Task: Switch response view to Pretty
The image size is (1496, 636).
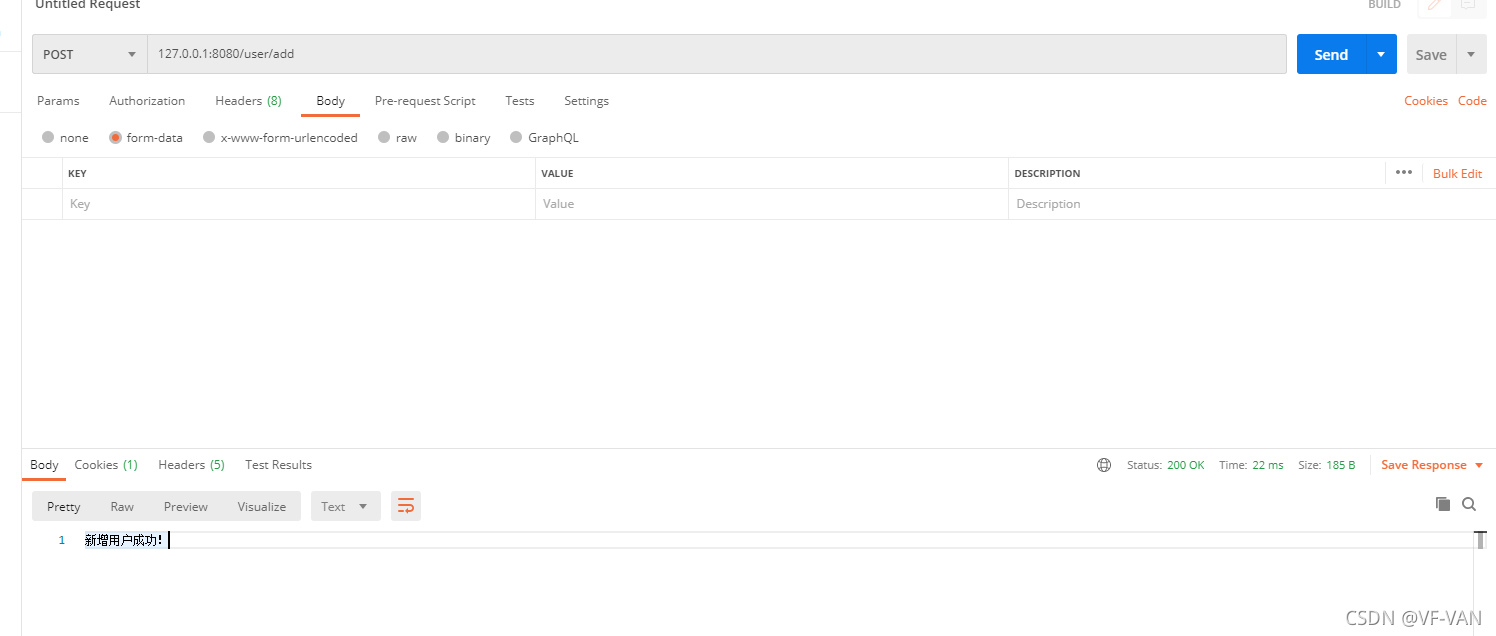Action: click(63, 506)
